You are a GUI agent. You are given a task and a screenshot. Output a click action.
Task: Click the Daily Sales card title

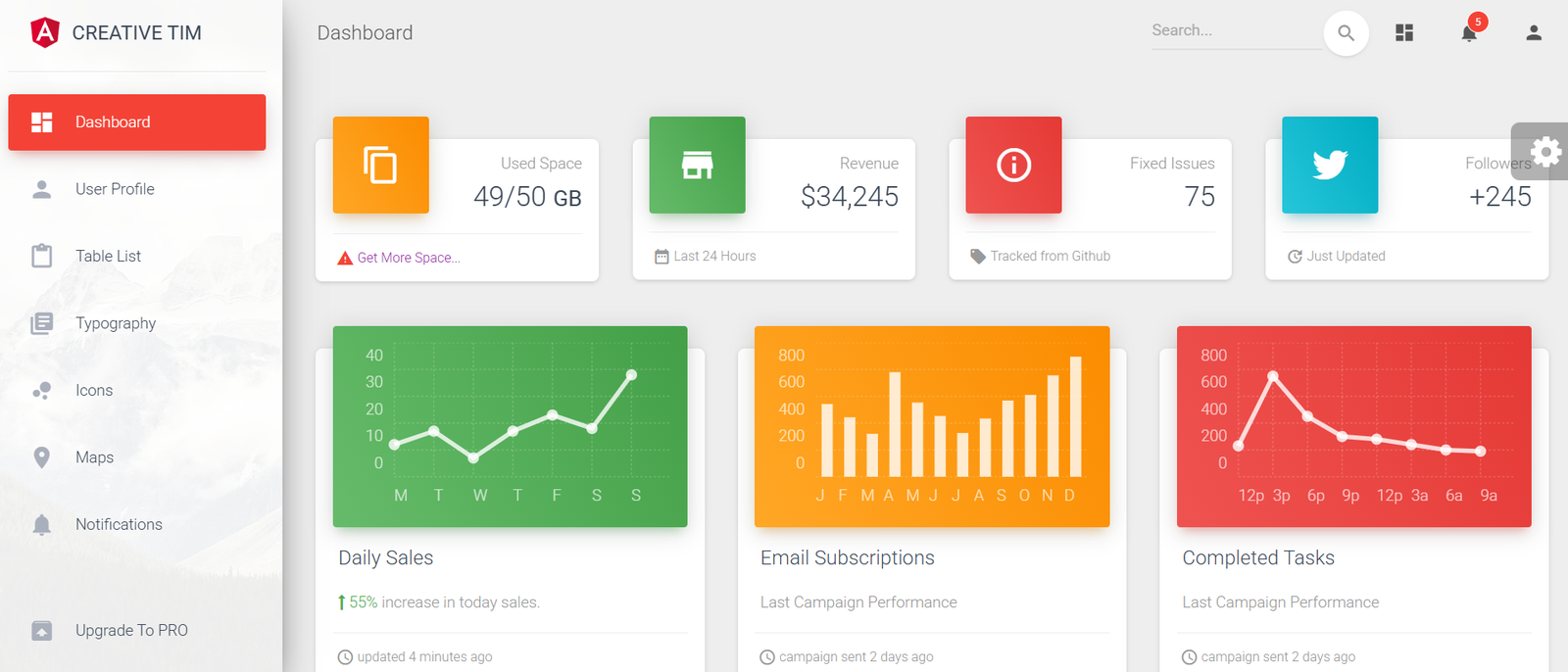(x=386, y=557)
